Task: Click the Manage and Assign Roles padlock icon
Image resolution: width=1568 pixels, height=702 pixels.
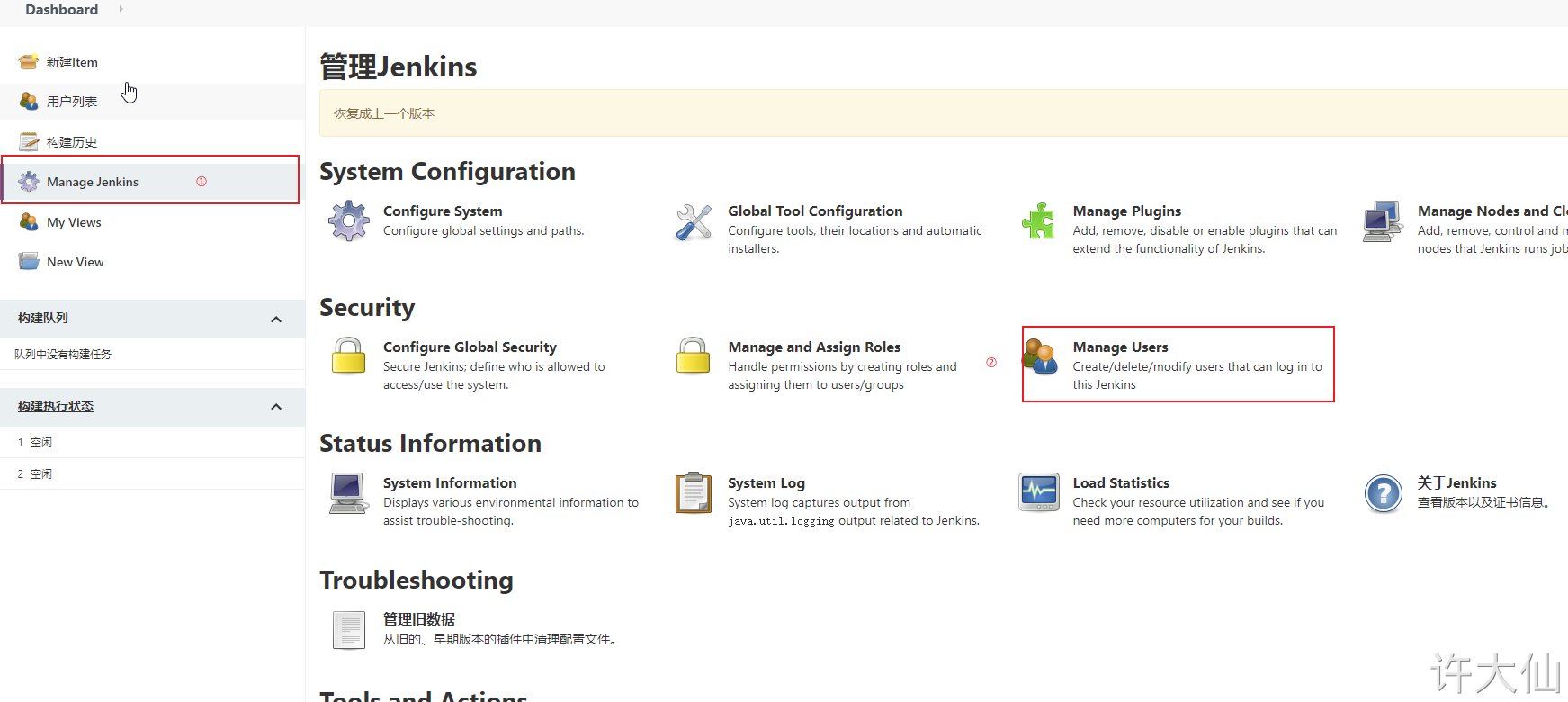Action: point(694,355)
